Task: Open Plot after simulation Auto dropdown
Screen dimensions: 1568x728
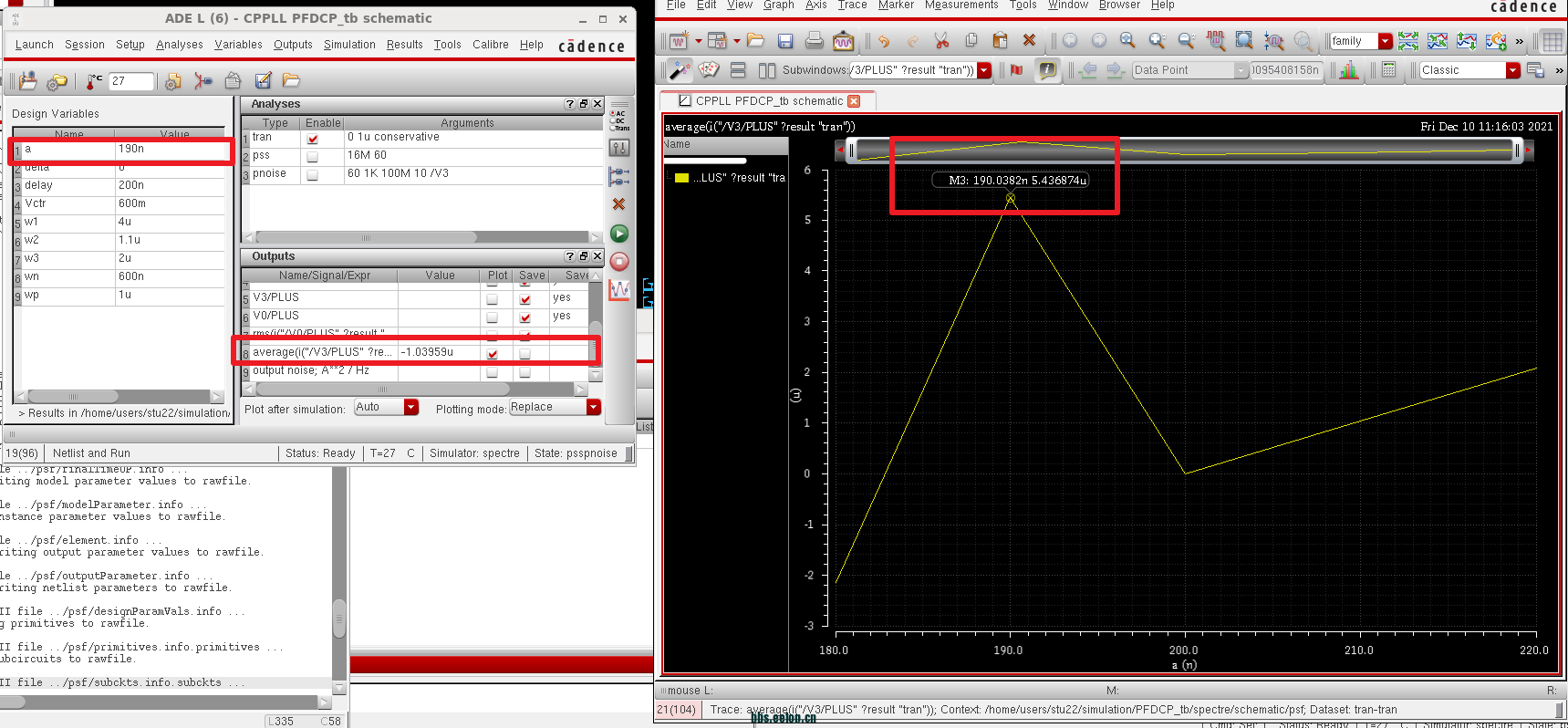Action: pos(387,407)
